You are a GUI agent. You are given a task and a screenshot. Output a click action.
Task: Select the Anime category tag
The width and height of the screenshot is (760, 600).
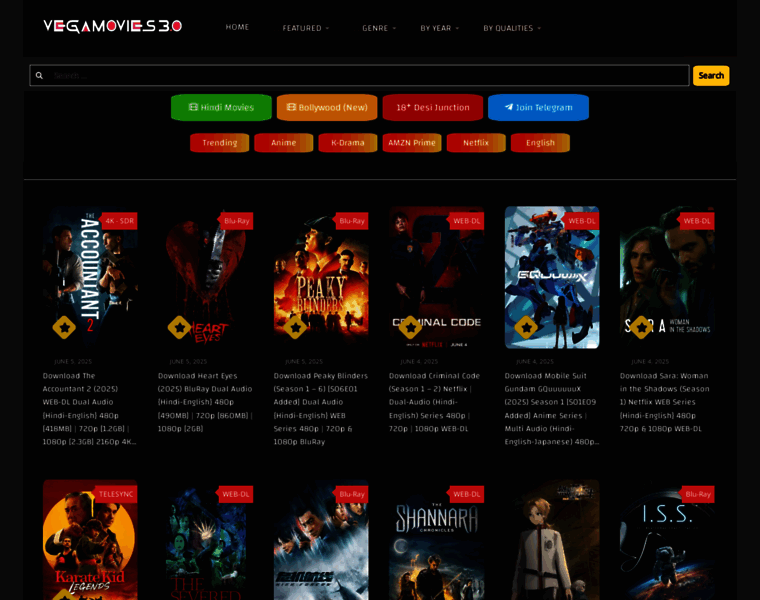click(284, 143)
